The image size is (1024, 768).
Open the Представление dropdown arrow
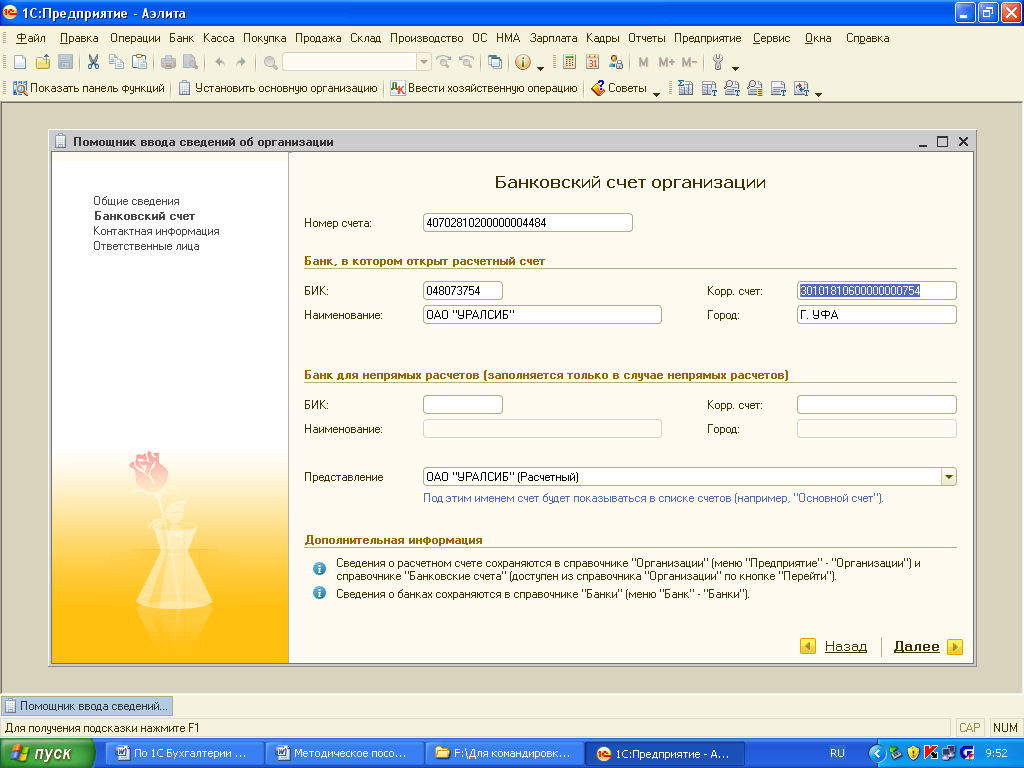(948, 477)
